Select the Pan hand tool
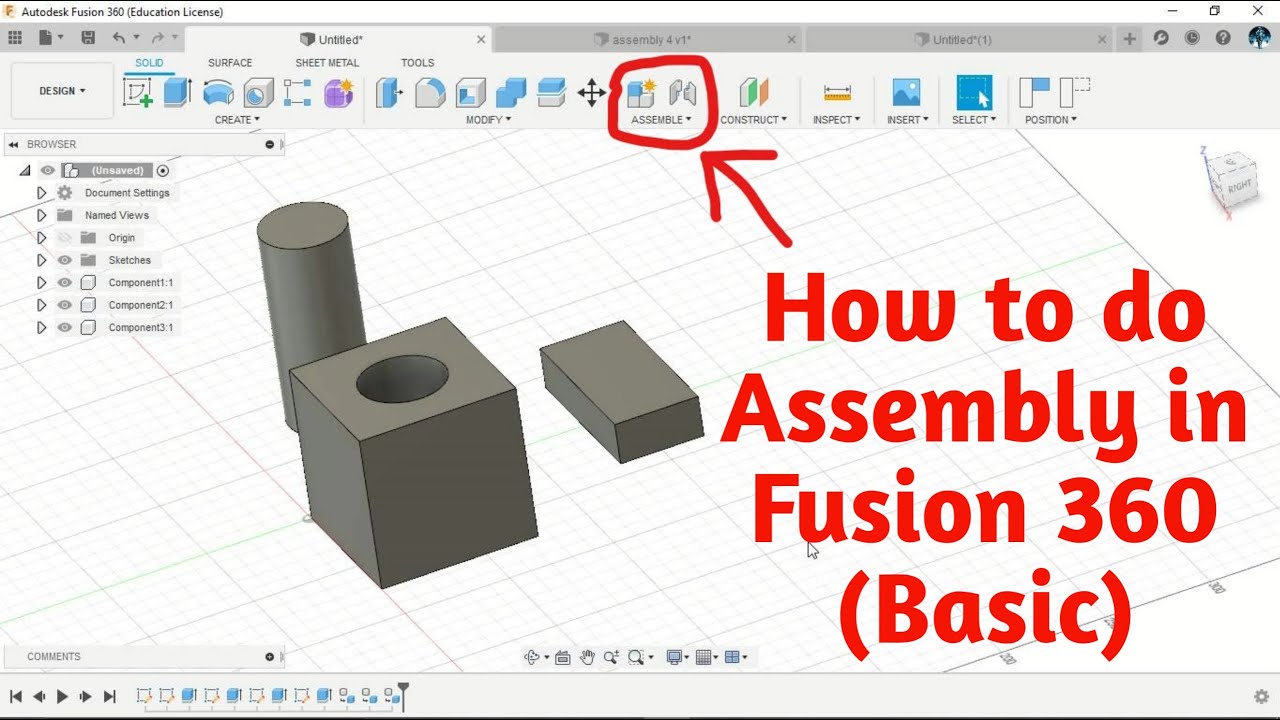The width and height of the screenshot is (1280, 720). tap(587, 657)
